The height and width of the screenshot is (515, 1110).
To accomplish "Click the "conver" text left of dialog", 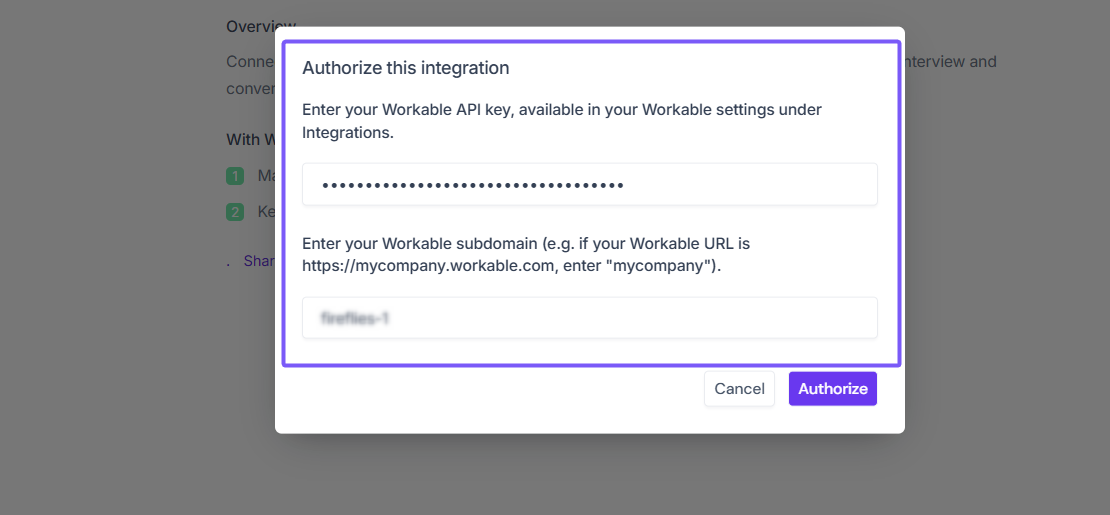I will point(250,88).
